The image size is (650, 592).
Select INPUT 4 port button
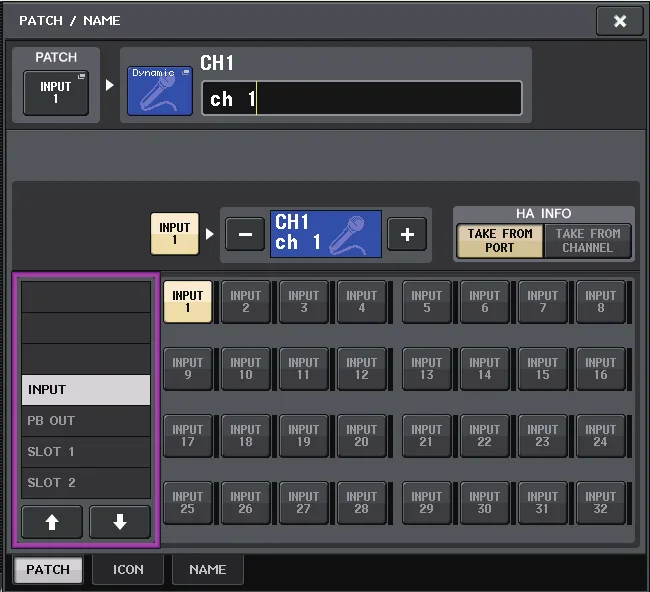(362, 302)
